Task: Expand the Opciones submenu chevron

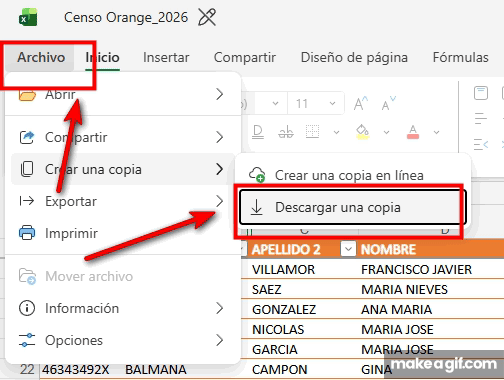Action: [x=219, y=340]
